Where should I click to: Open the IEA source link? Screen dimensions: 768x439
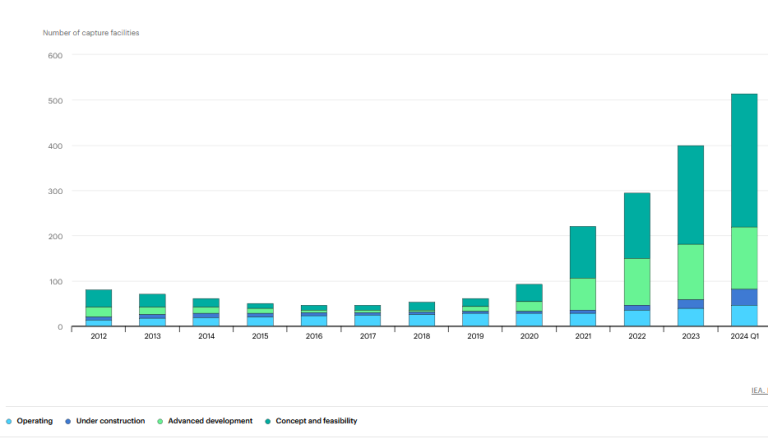pyautogui.click(x=759, y=390)
